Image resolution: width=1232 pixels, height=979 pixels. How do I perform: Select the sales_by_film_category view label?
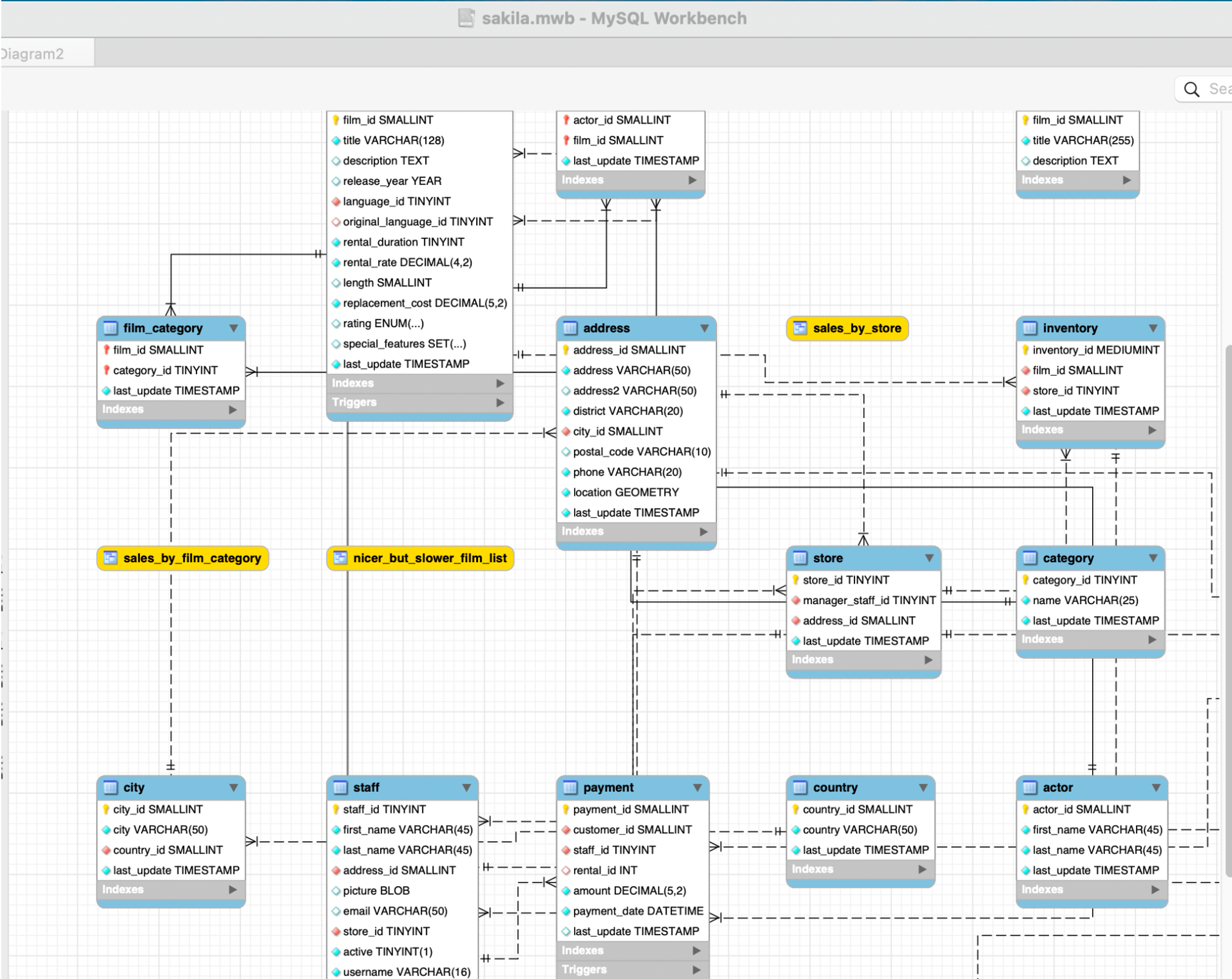coord(192,558)
